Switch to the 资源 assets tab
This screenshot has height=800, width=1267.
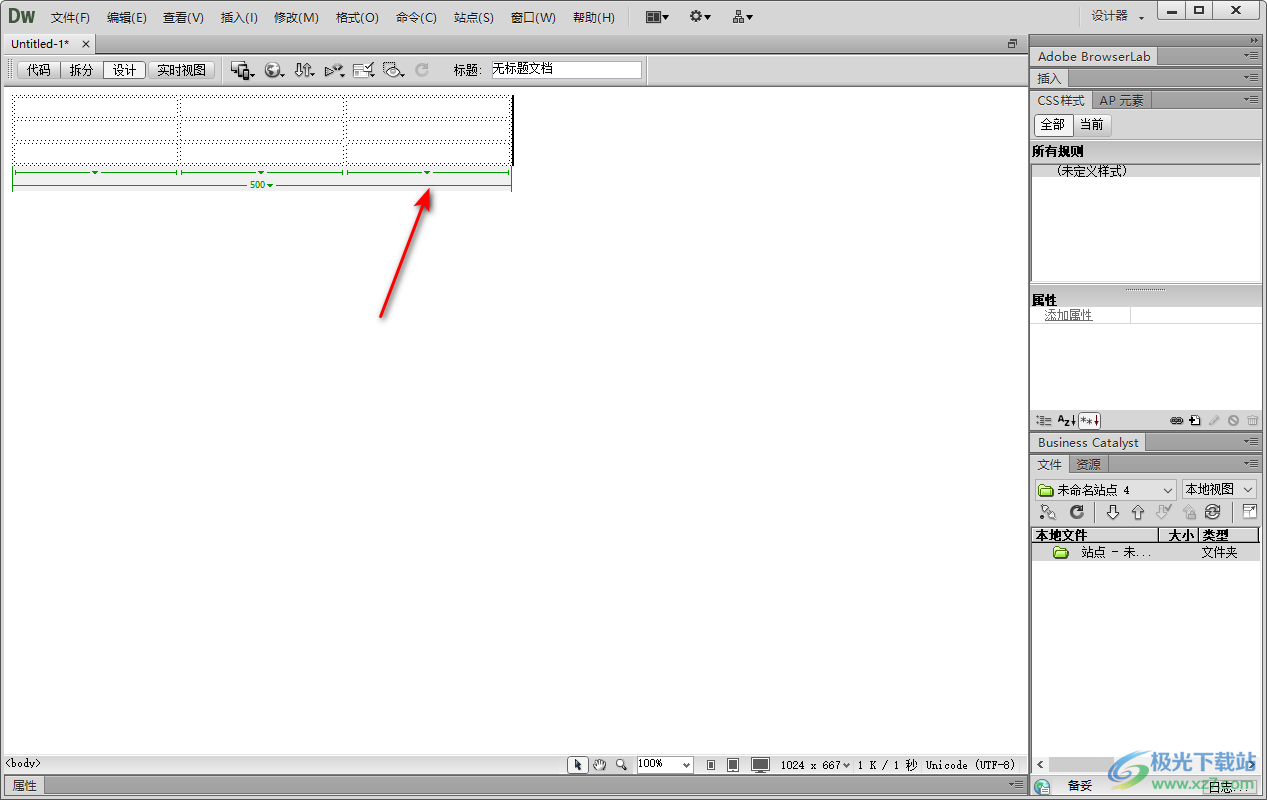point(1088,464)
